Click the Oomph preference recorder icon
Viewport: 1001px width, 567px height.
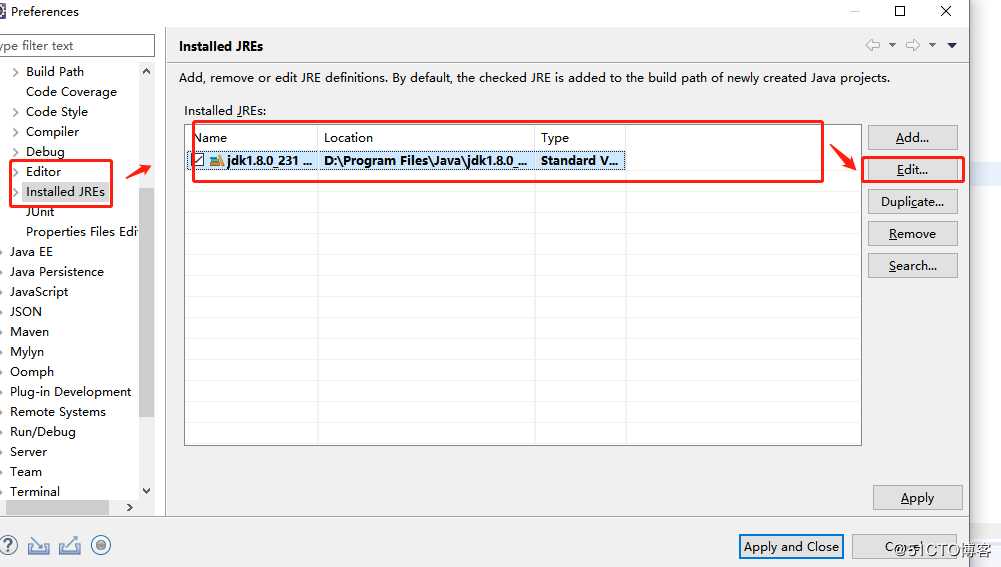pyautogui.click(x=101, y=545)
